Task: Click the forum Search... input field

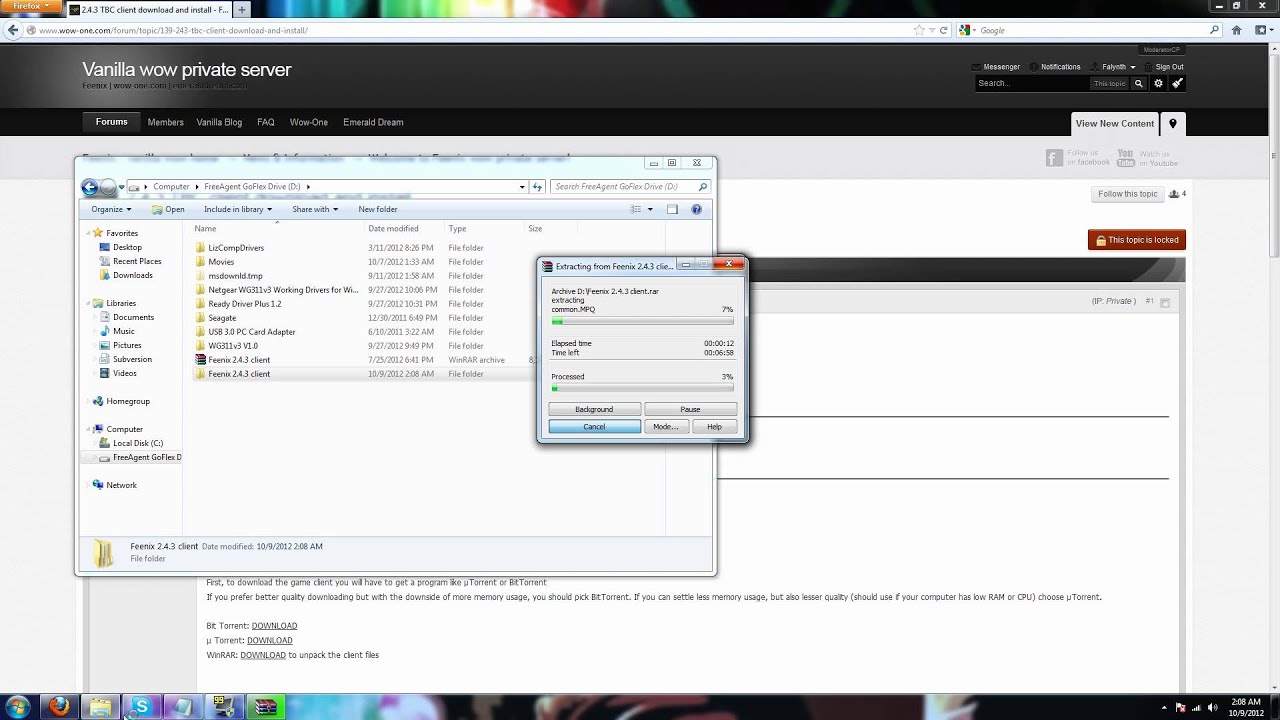Action: [1032, 83]
